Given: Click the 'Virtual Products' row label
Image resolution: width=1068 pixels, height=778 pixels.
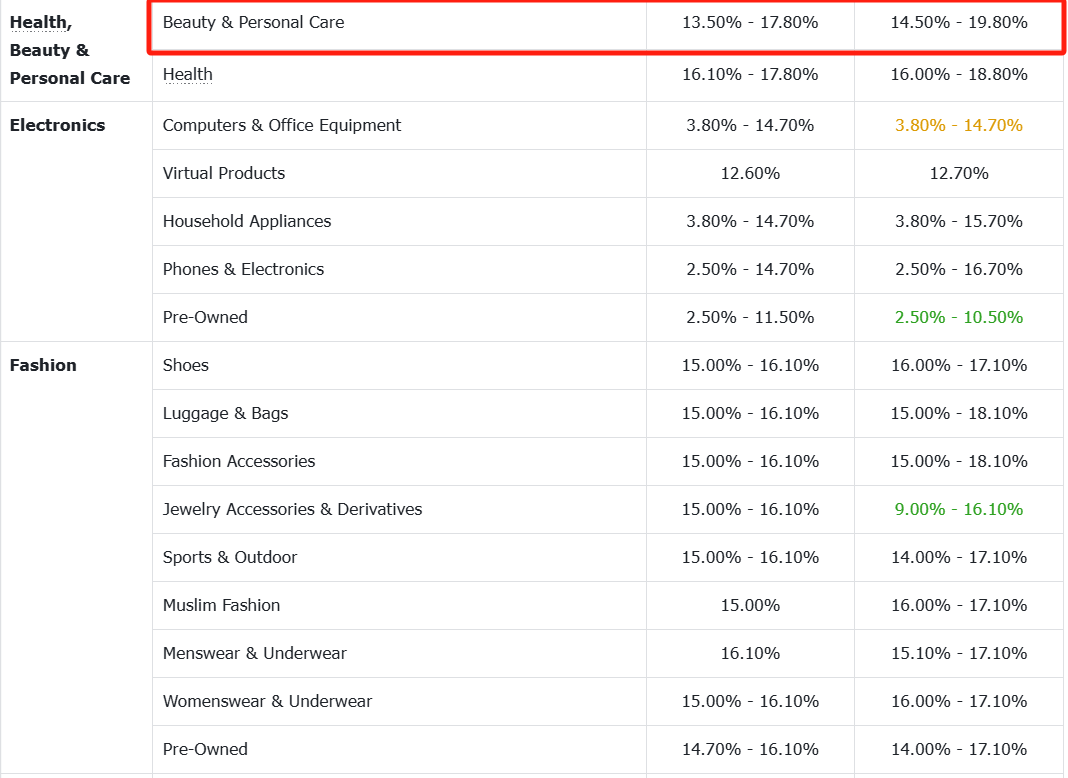Looking at the screenshot, I should pyautogui.click(x=223, y=173).
